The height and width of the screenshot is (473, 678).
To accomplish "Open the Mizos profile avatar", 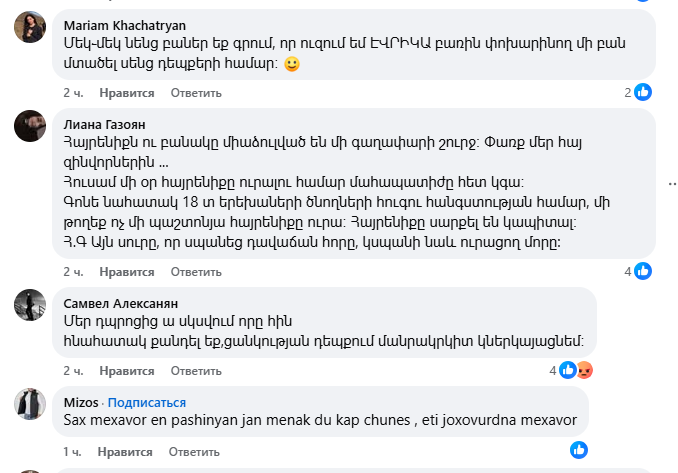I will (x=29, y=403).
